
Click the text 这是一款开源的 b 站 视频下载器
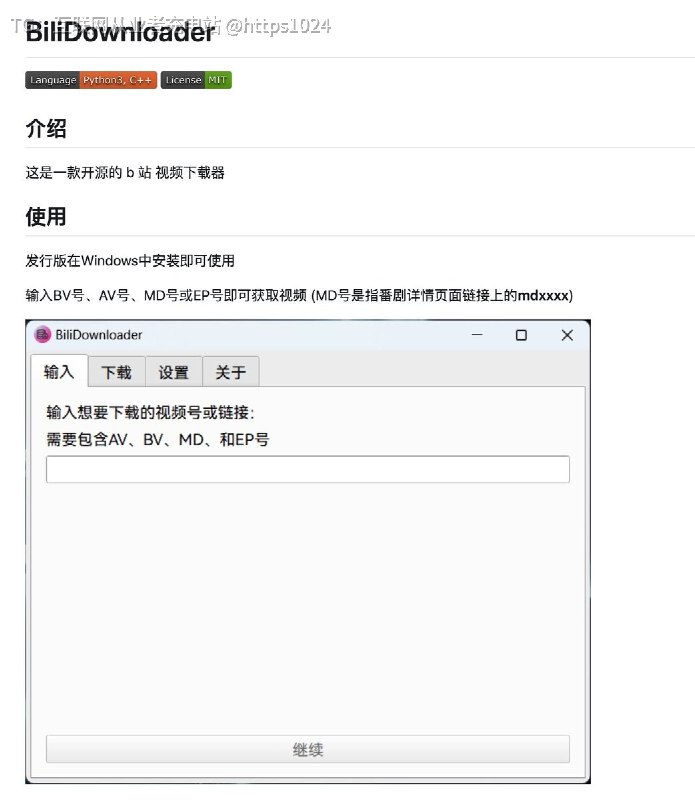125,172
